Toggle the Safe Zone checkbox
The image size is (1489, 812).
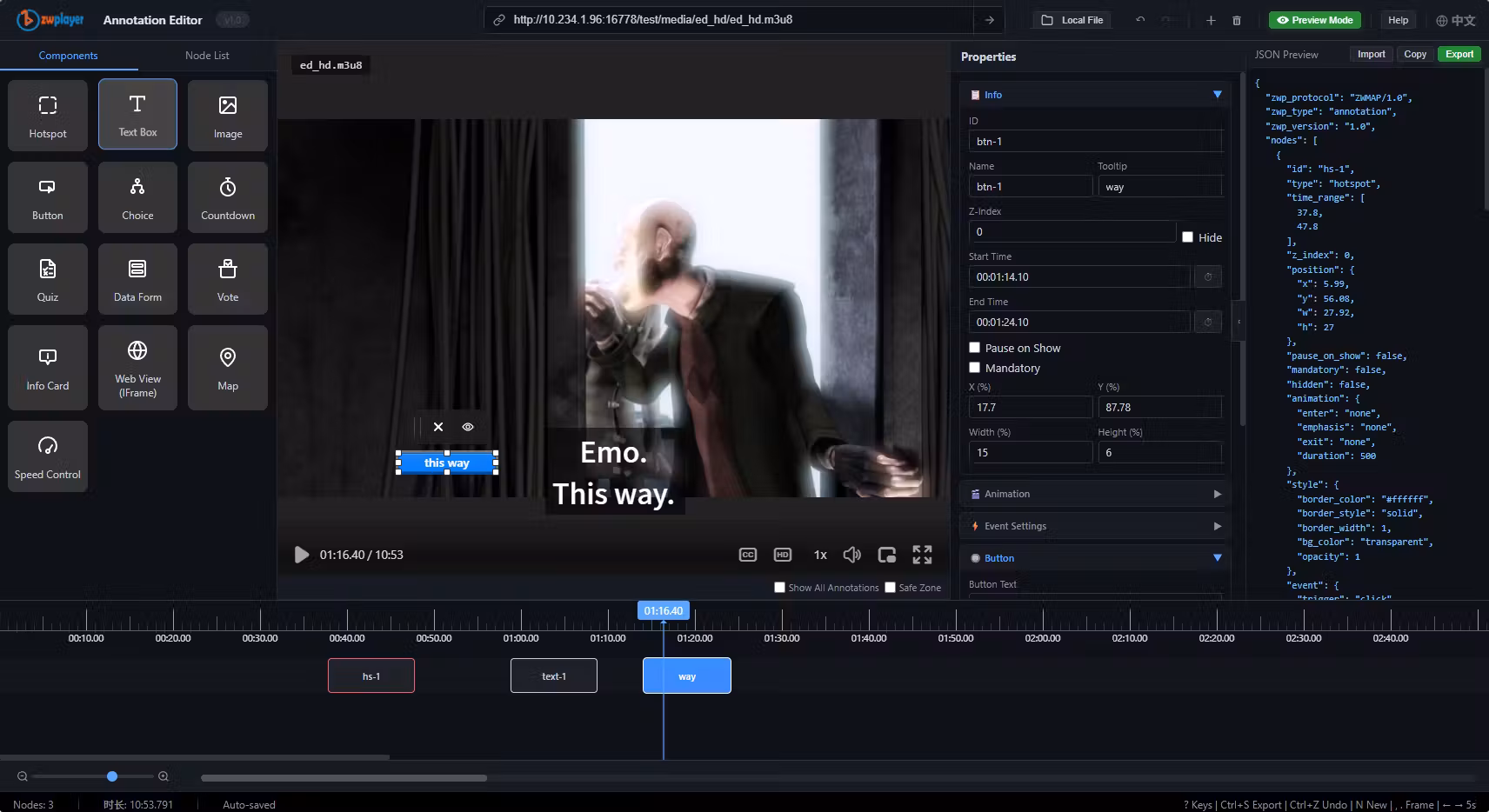pyautogui.click(x=891, y=588)
